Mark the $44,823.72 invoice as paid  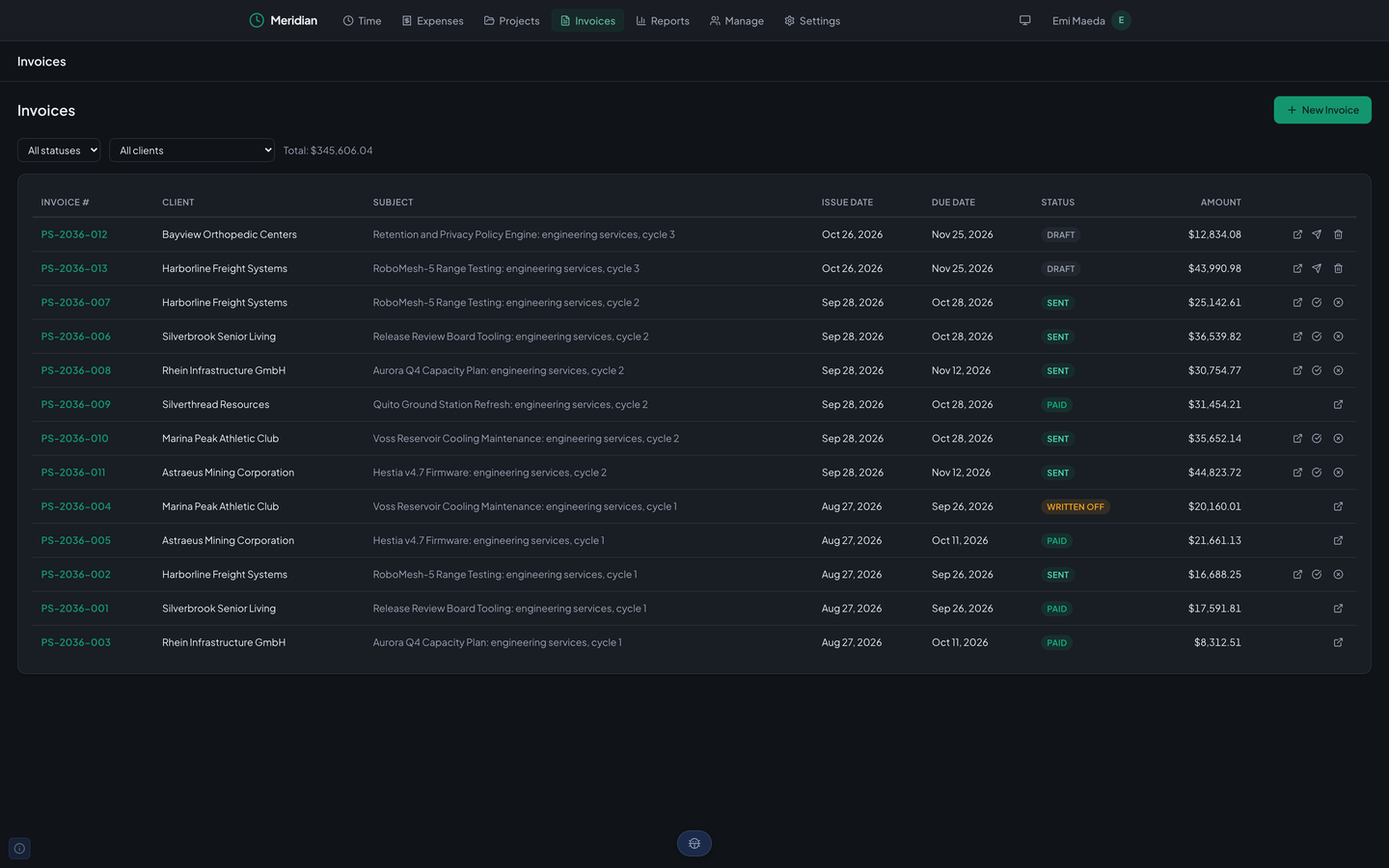tap(1317, 473)
